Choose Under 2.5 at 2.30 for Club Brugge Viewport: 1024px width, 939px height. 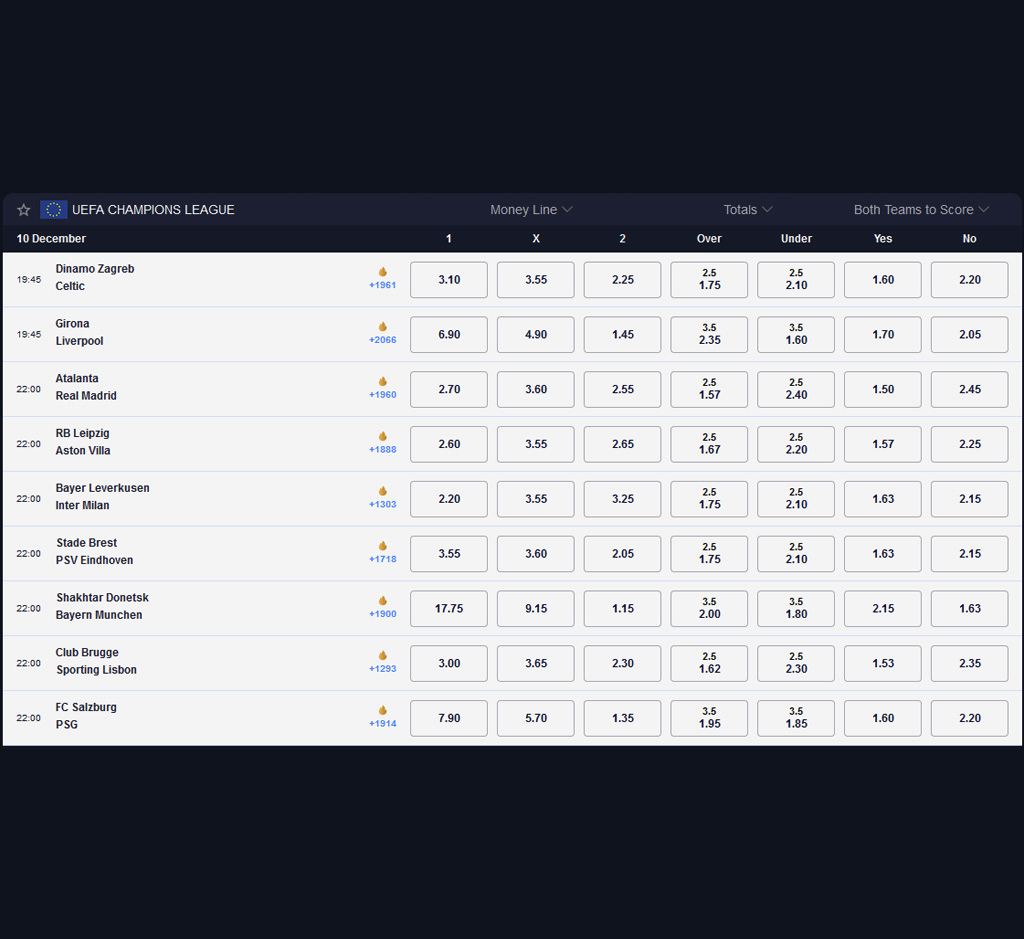click(796, 663)
